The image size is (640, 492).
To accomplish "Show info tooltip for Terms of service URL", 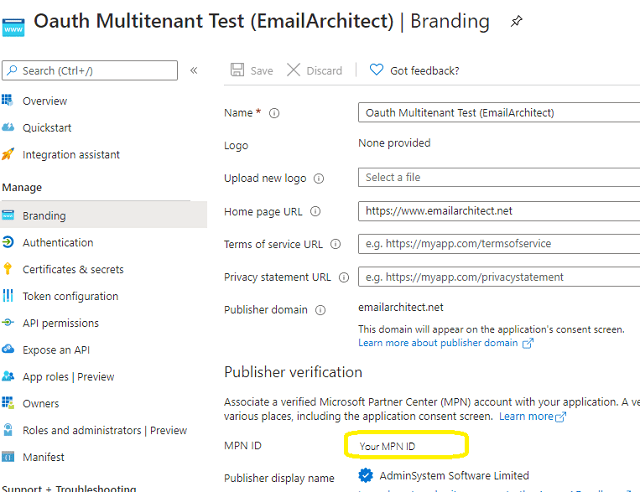I will [336, 244].
